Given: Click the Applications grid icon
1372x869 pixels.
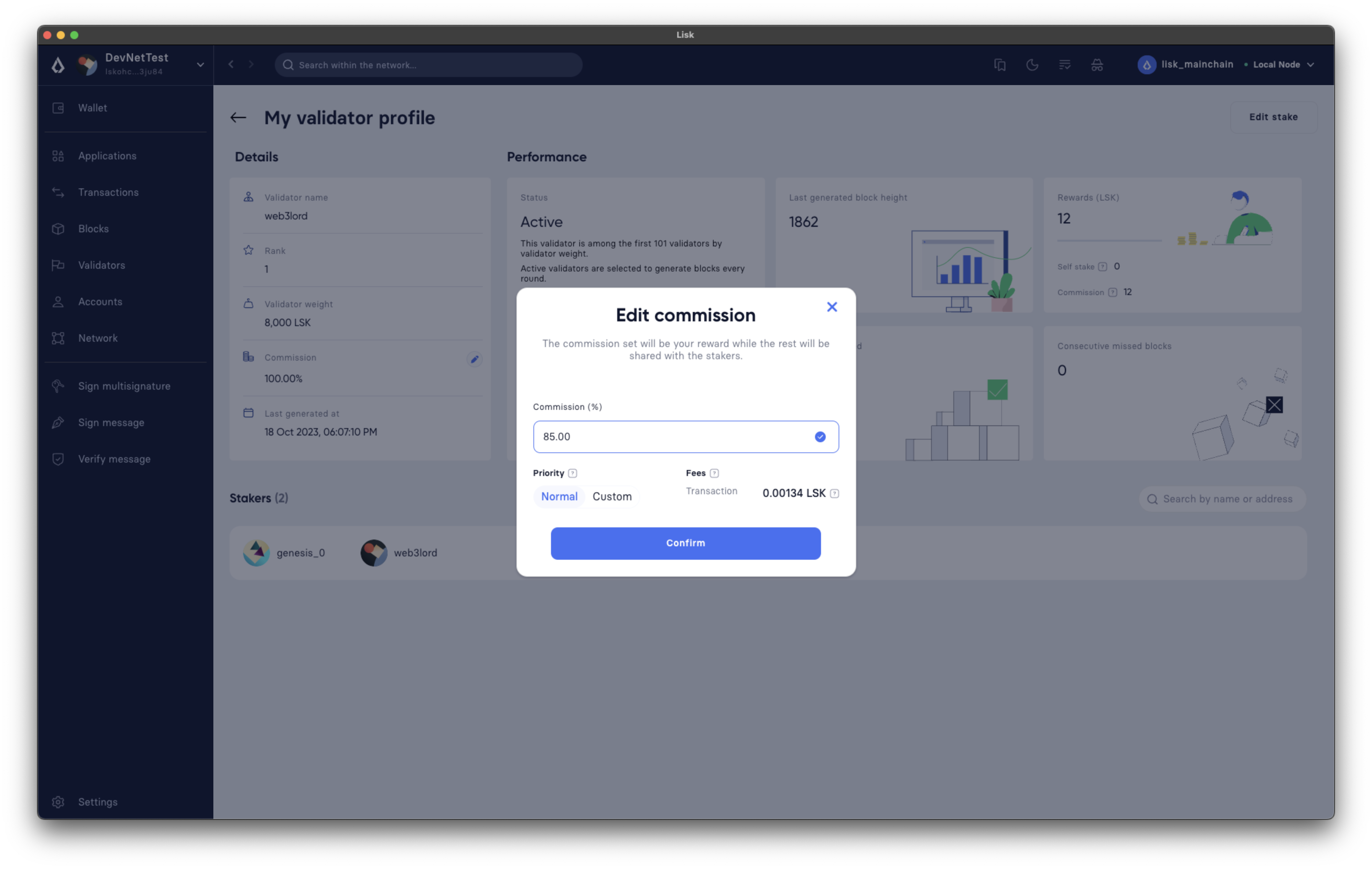Looking at the screenshot, I should (58, 156).
